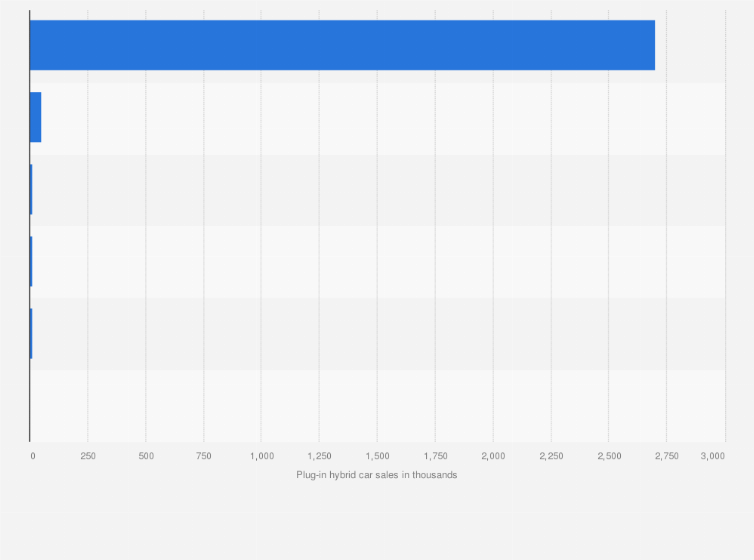Click the '1,500' axis label

tap(377, 456)
